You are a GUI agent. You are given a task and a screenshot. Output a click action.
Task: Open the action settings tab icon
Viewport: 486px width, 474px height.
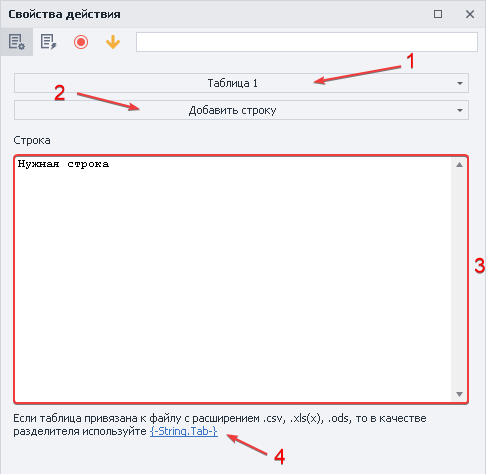tap(17, 42)
